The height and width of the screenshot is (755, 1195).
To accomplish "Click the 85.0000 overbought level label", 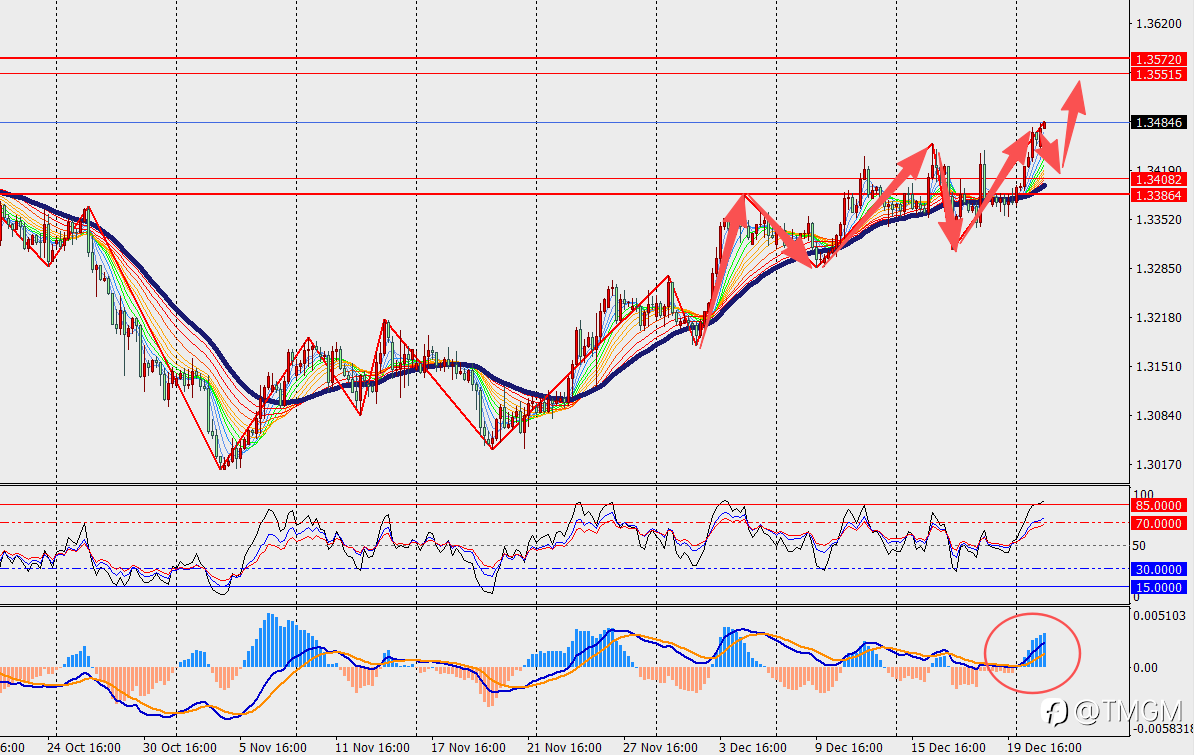I will 1158,505.
